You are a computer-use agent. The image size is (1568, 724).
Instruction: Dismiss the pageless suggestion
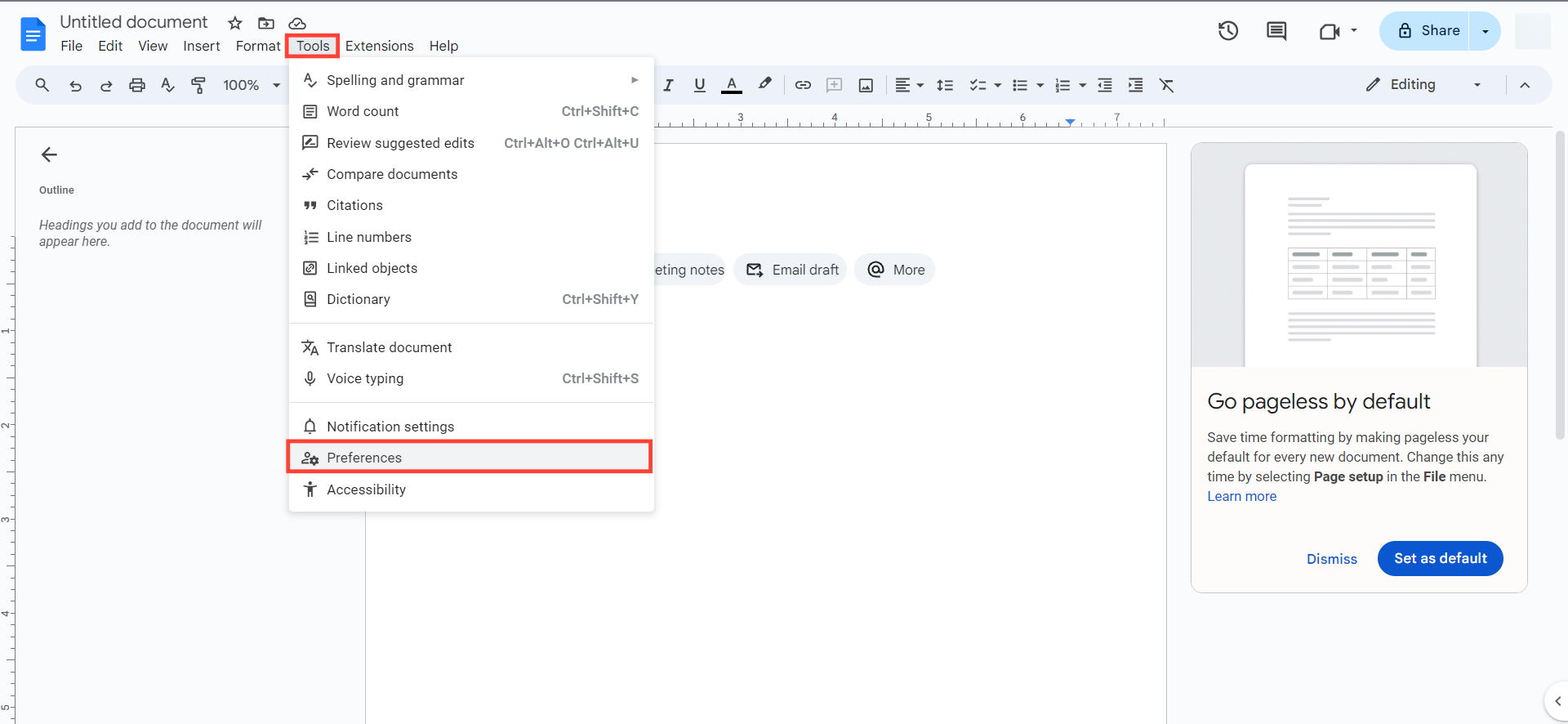tap(1332, 559)
